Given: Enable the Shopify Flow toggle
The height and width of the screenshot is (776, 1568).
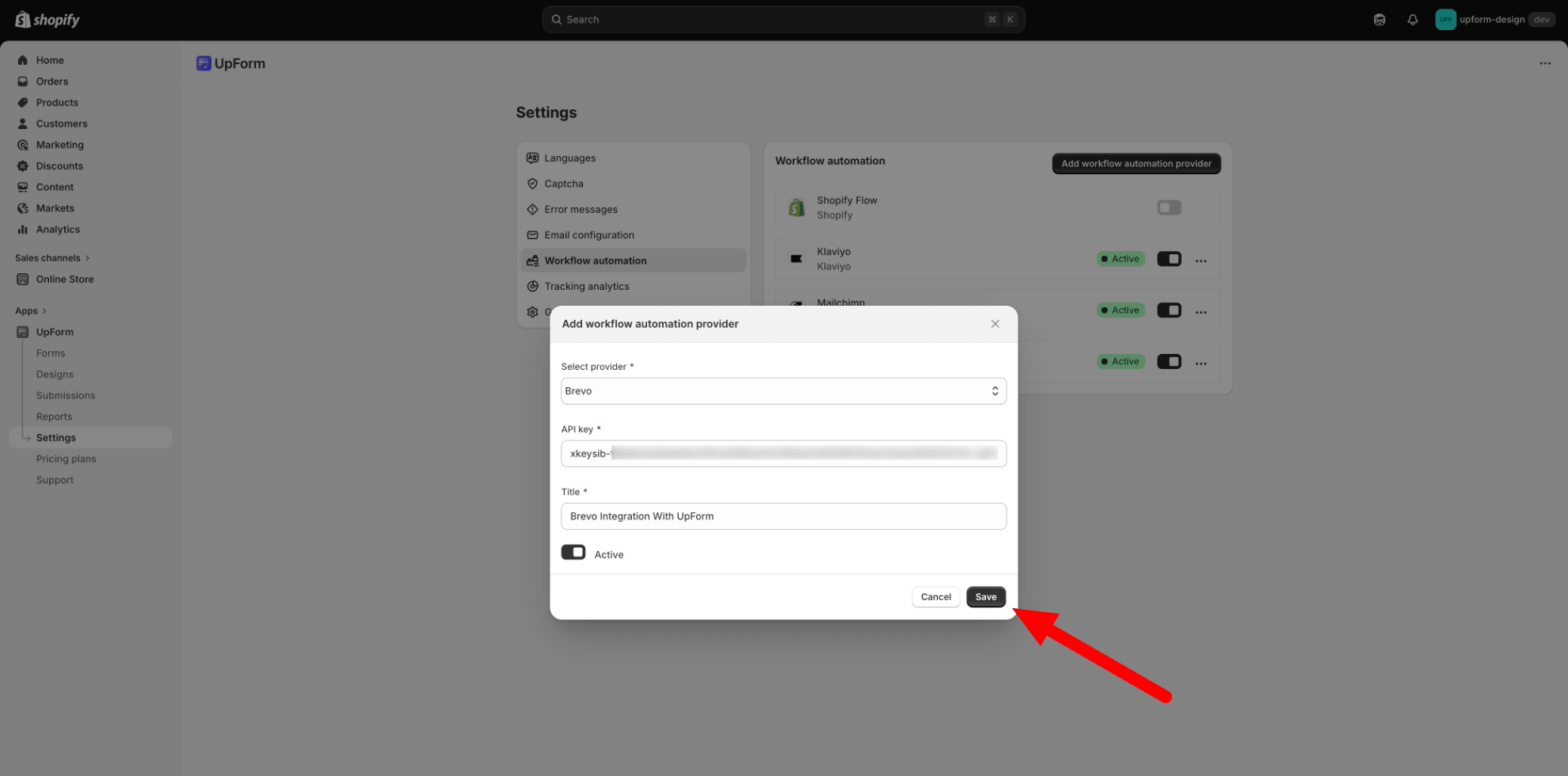Looking at the screenshot, I should coord(1169,207).
